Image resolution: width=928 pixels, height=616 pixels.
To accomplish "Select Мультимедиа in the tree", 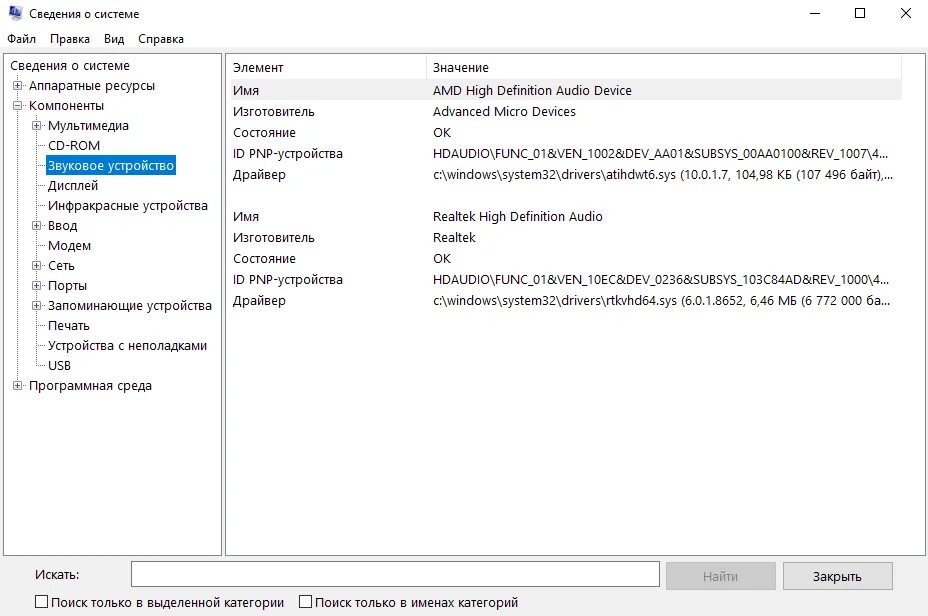I will coord(88,126).
